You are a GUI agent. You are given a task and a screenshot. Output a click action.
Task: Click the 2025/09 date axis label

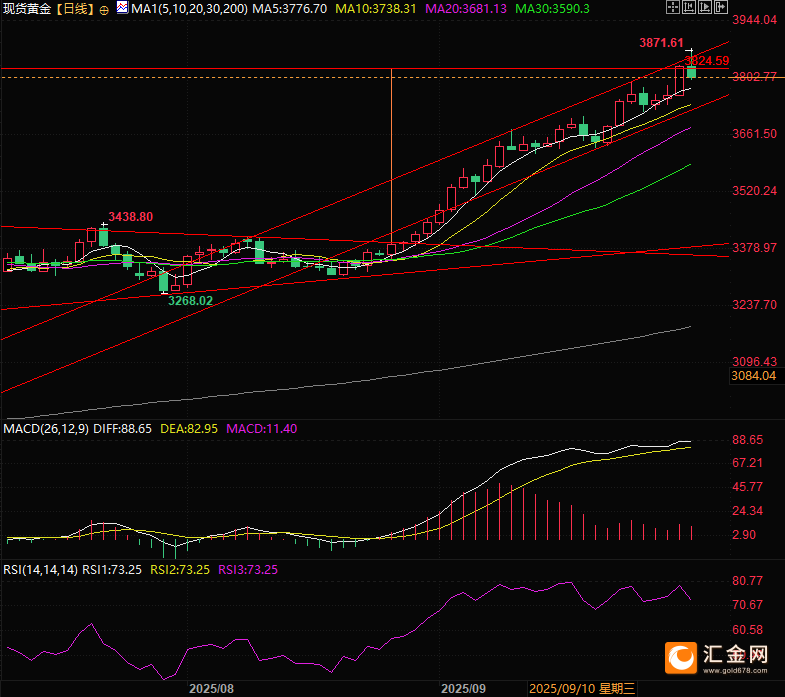pyautogui.click(x=463, y=688)
